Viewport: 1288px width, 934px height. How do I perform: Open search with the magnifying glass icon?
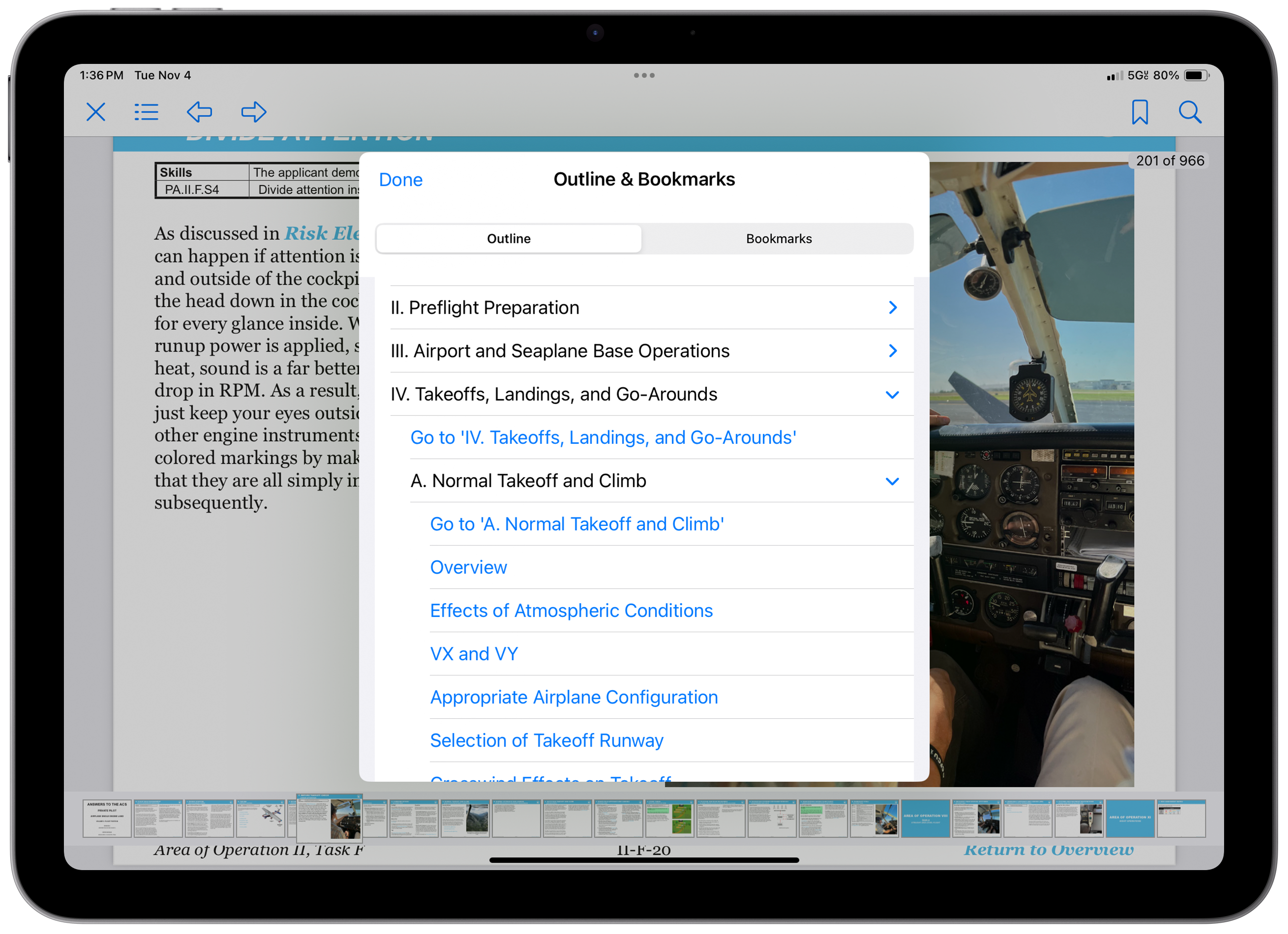click(1189, 112)
